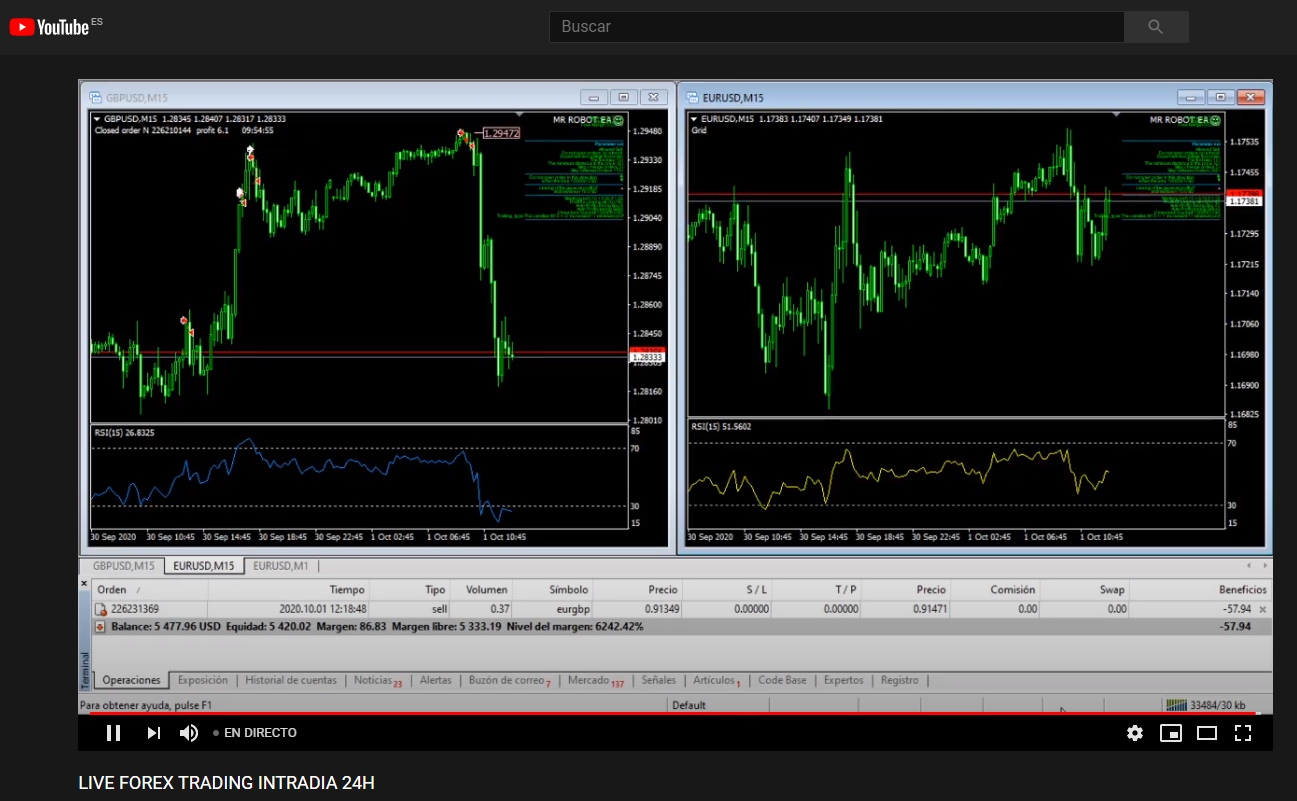Sort by Orden column header
This screenshot has width=1297, height=801.
[149, 590]
